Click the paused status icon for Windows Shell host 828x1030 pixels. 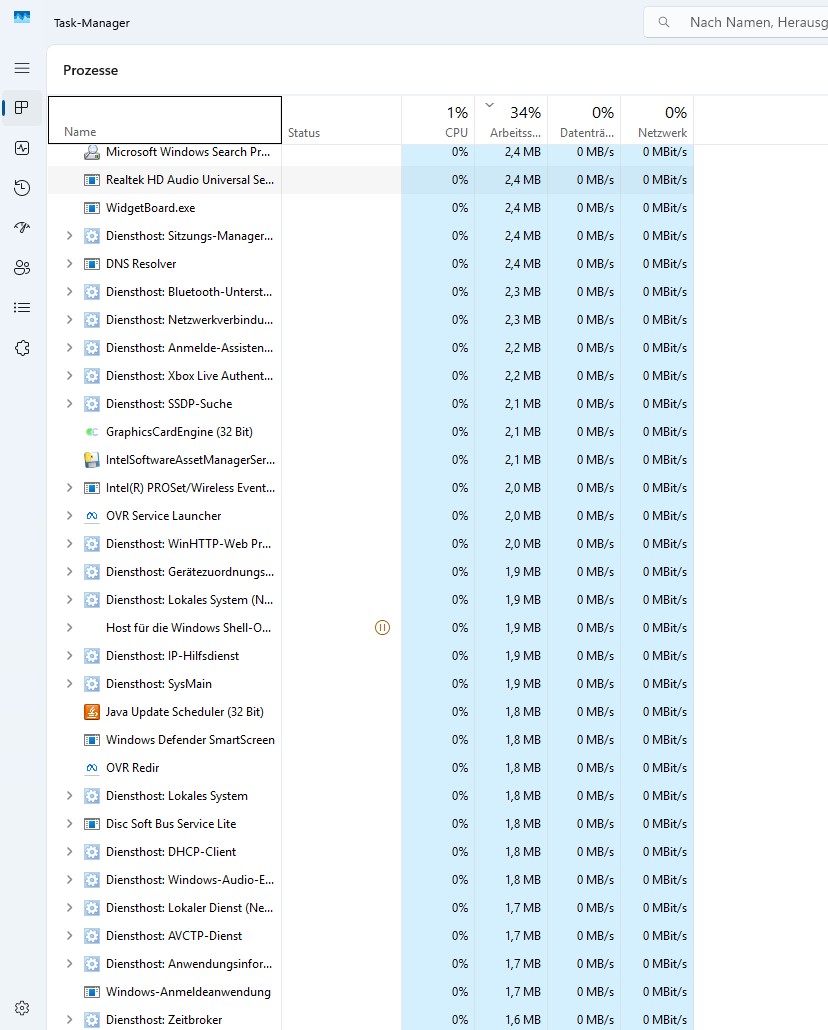pyautogui.click(x=382, y=628)
